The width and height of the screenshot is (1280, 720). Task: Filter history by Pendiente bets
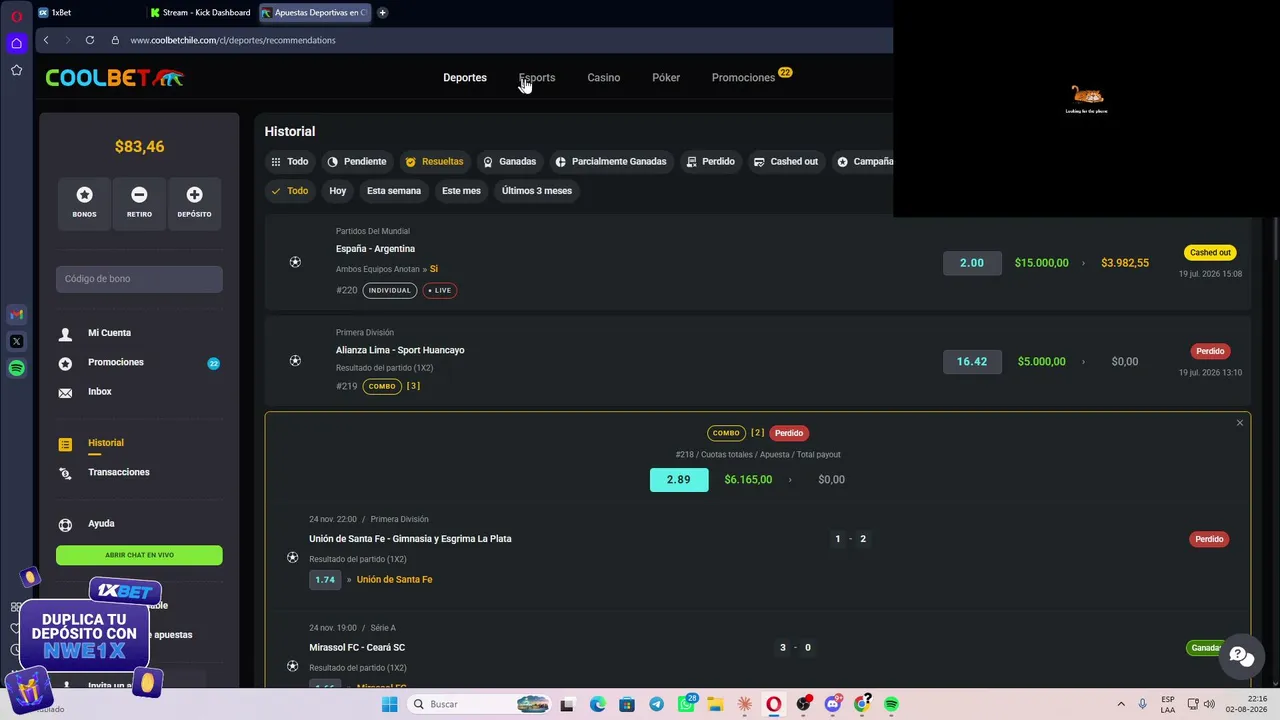click(x=357, y=161)
